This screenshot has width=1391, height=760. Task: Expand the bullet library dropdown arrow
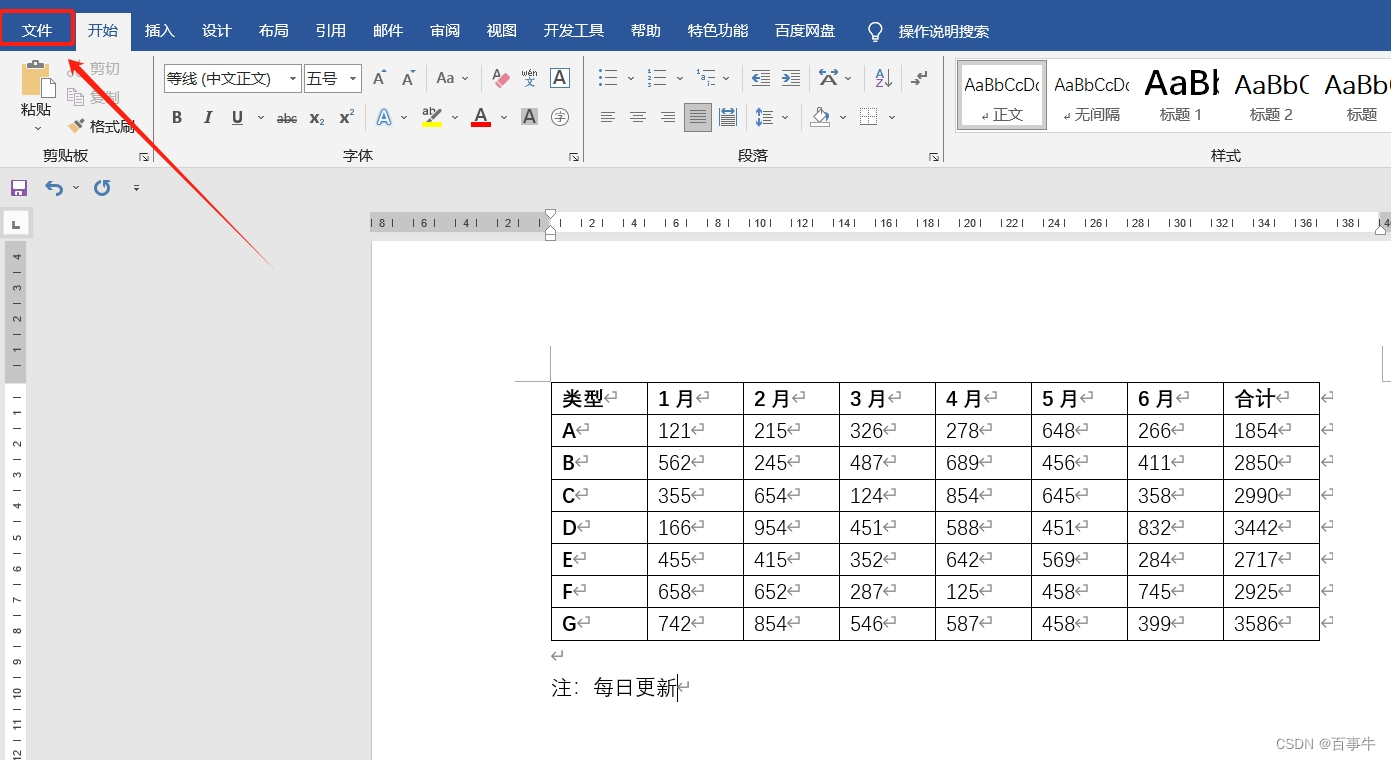pos(630,78)
